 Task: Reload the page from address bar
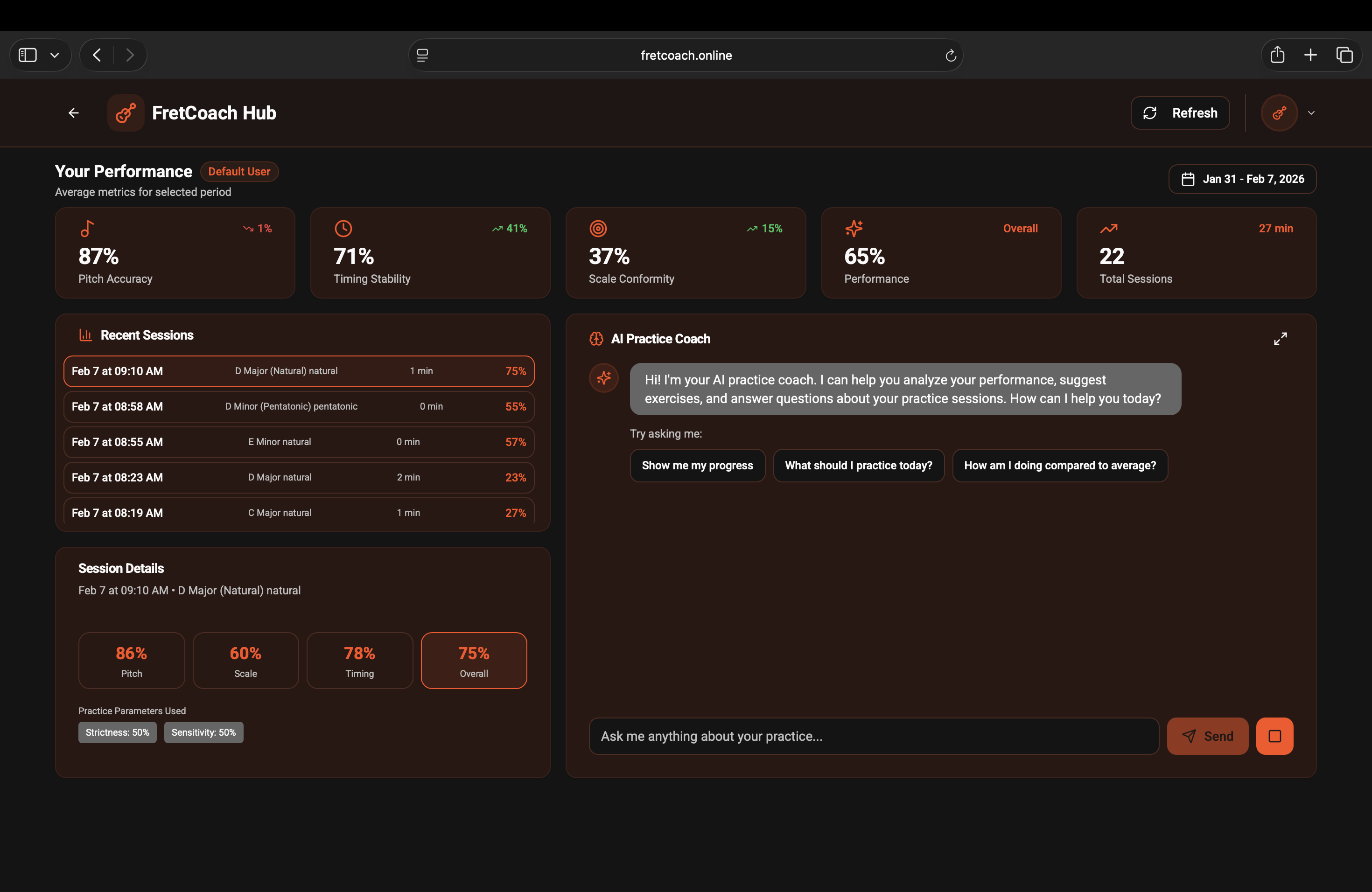click(951, 56)
